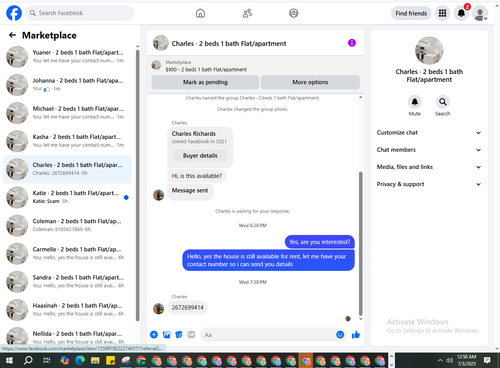Click the 'Message sent' bubble

[x=190, y=191]
